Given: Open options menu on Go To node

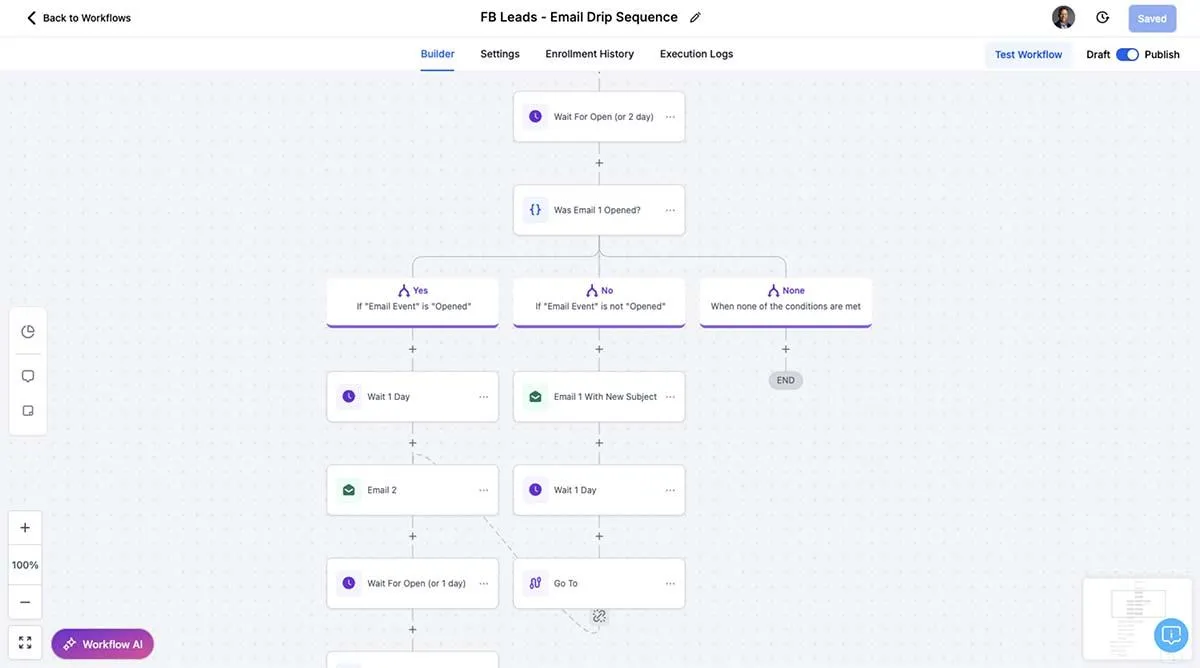Looking at the screenshot, I should (670, 583).
